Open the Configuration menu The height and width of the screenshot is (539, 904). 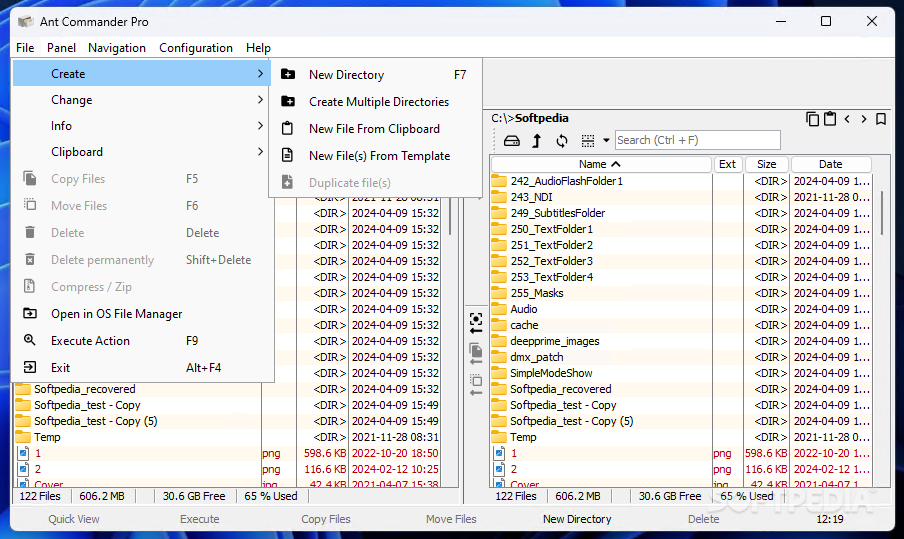196,48
